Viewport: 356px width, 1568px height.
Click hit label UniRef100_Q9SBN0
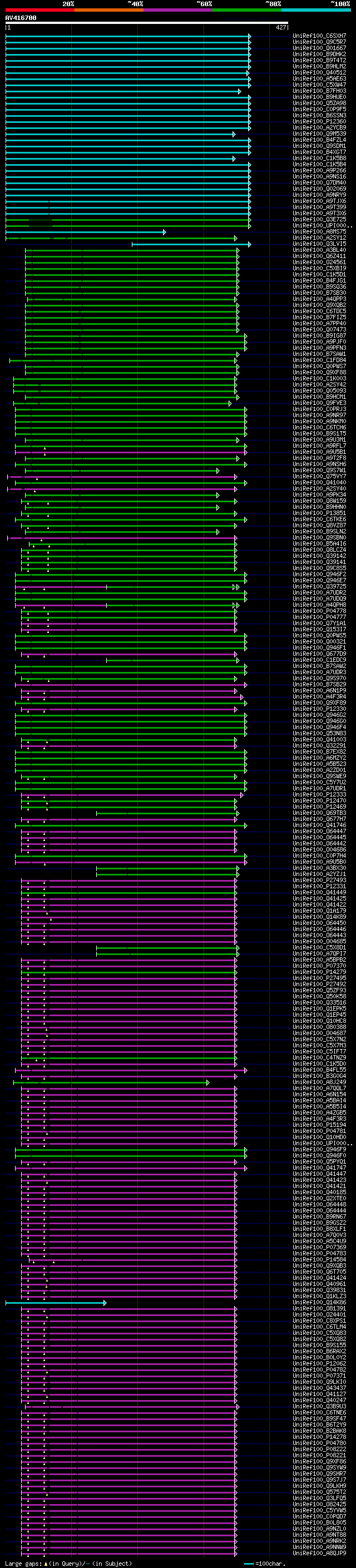pyautogui.click(x=319, y=538)
